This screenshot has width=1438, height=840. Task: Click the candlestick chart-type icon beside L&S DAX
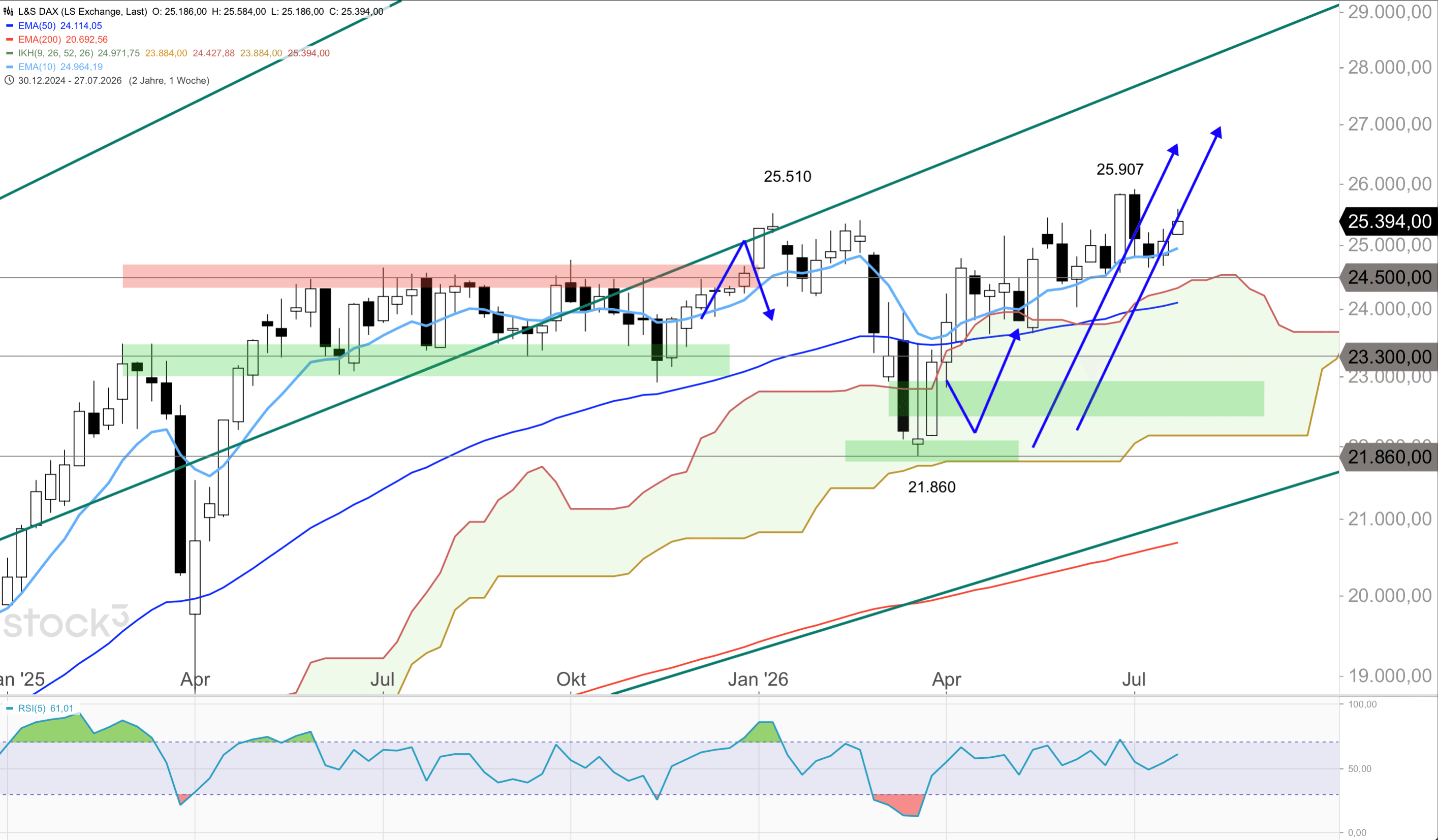9,11
